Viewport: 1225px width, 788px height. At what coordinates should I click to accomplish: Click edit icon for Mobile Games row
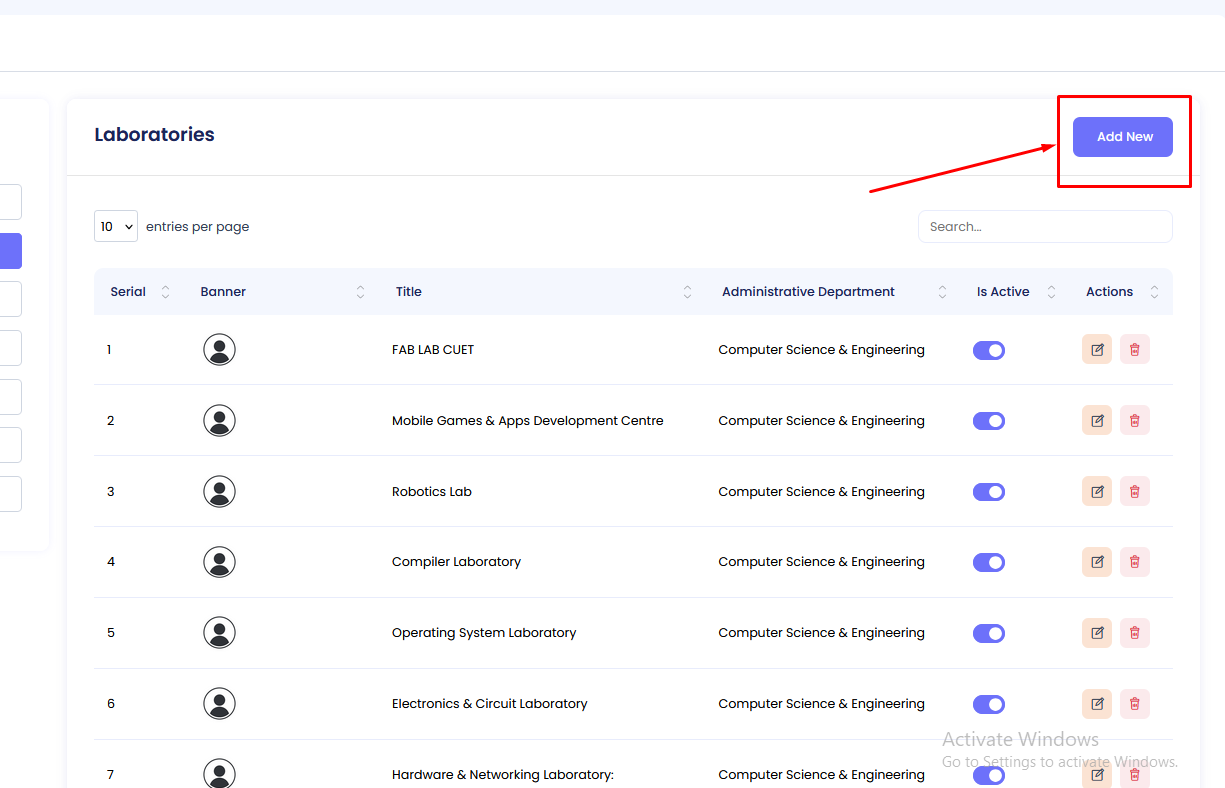click(x=1097, y=421)
